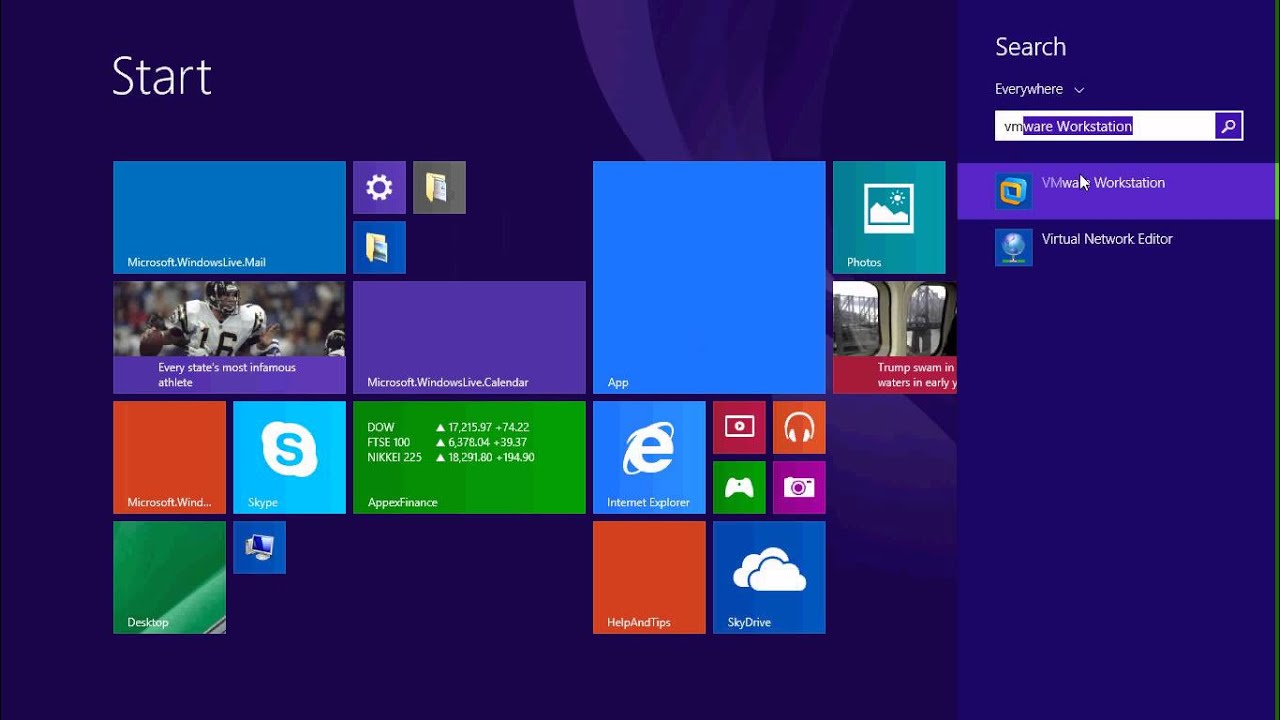Open the Trump news tile
The height and width of the screenshot is (720, 1280).
tap(895, 337)
